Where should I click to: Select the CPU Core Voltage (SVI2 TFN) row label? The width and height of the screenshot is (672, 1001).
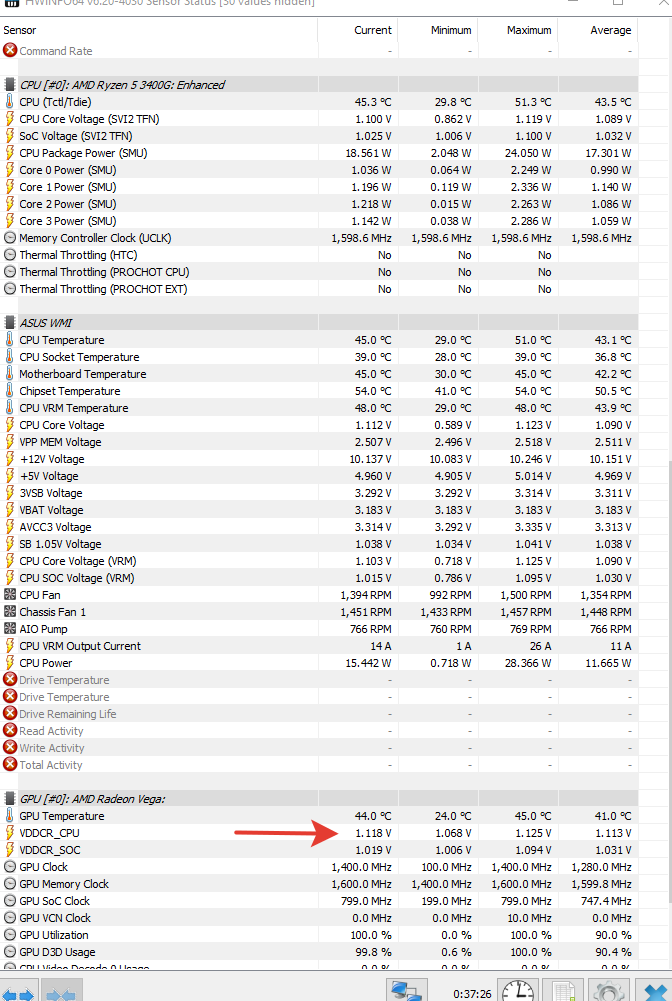pos(89,119)
